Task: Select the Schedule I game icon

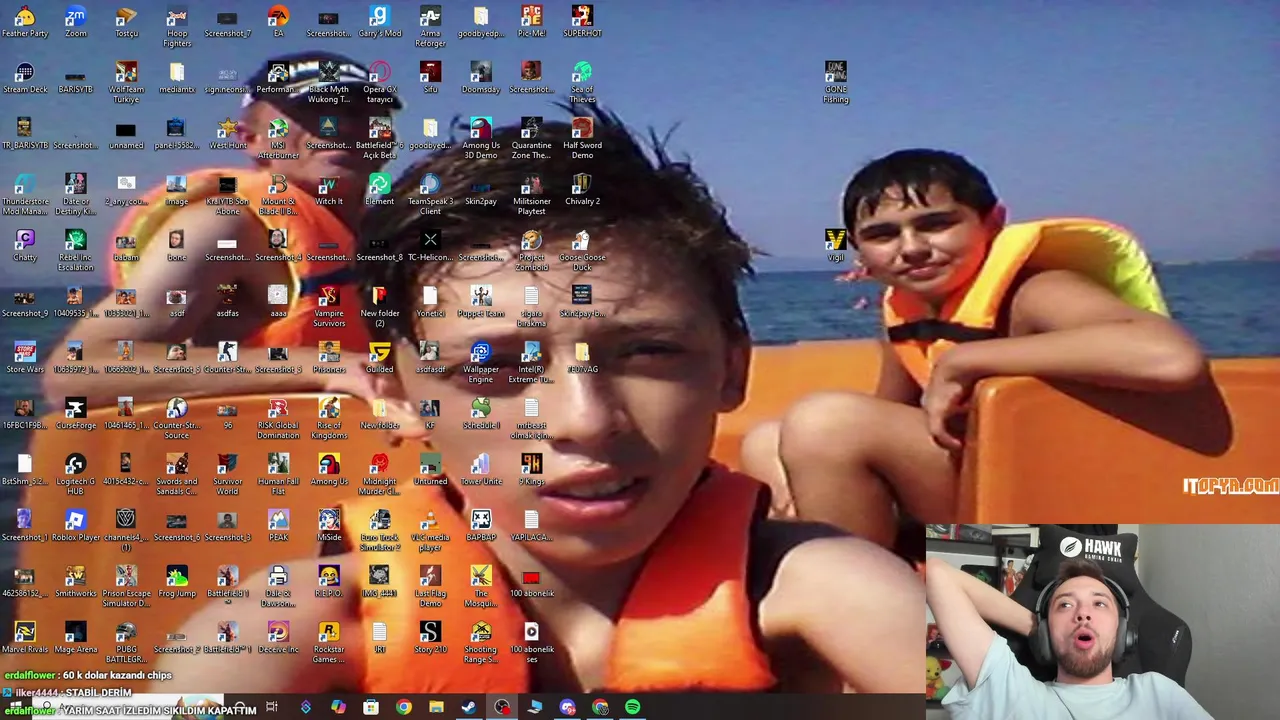Action: tap(481, 414)
